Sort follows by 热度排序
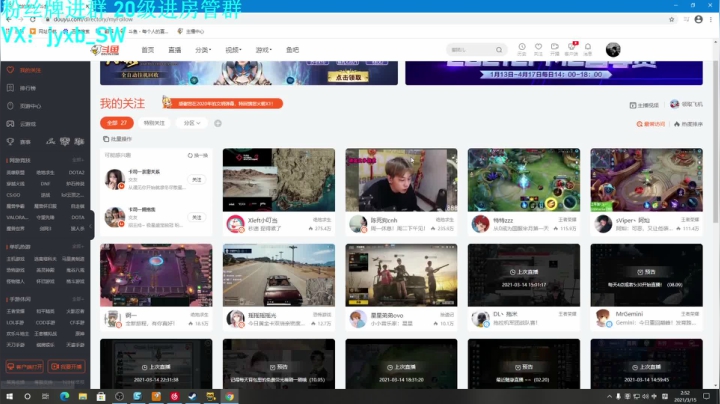Screen dimensions: 720x404 [x=688, y=124]
